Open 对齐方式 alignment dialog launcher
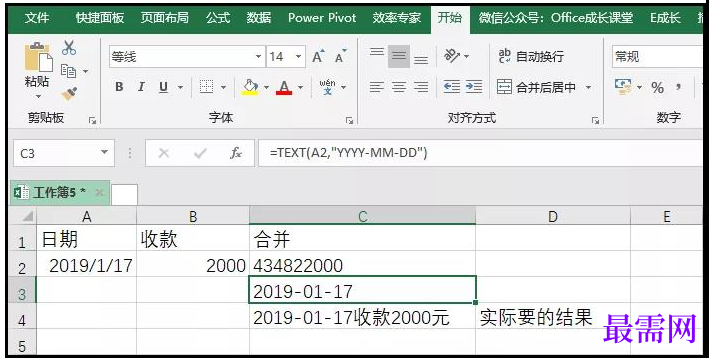 coord(595,120)
